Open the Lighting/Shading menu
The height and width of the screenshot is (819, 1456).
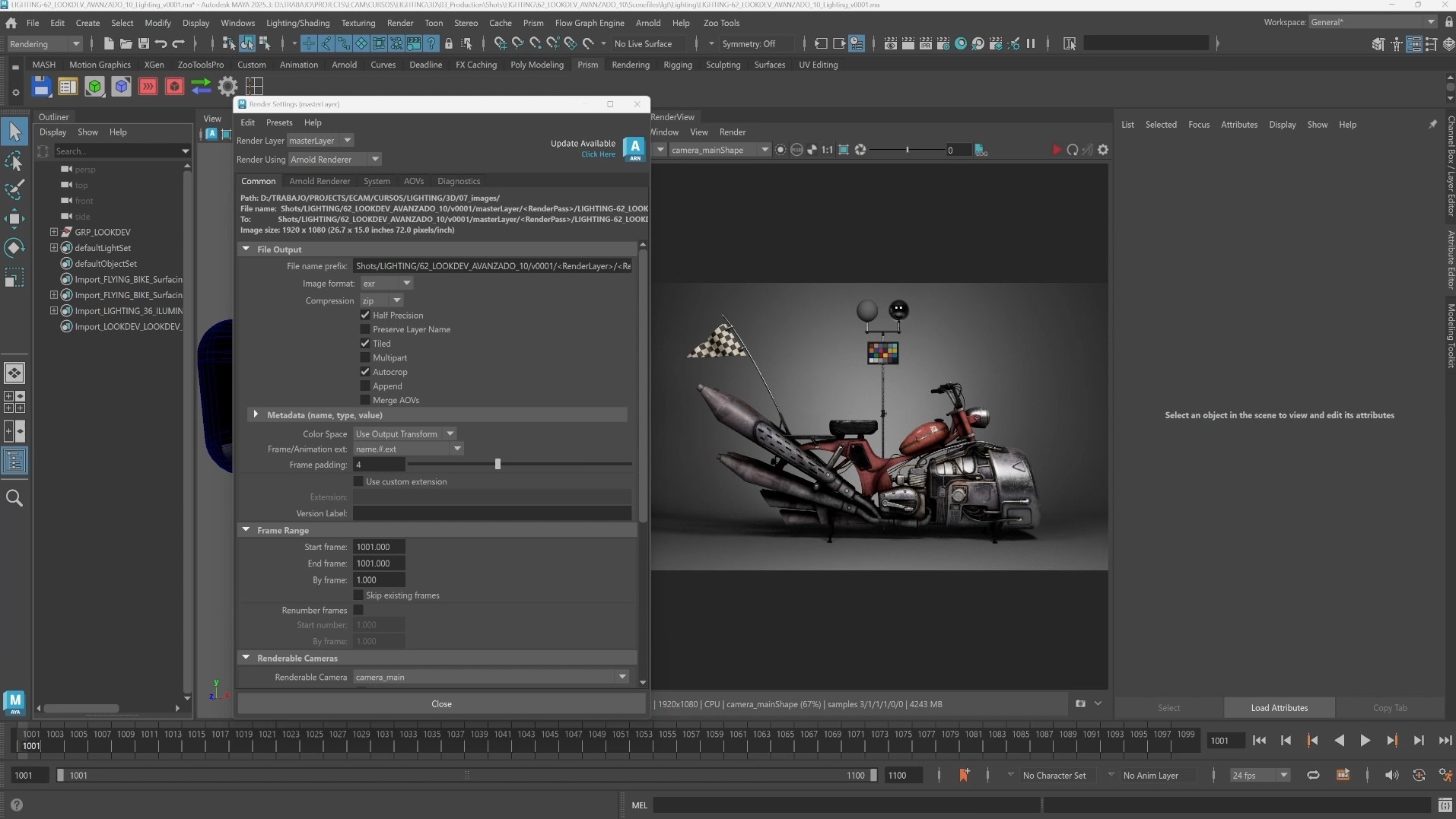[297, 23]
